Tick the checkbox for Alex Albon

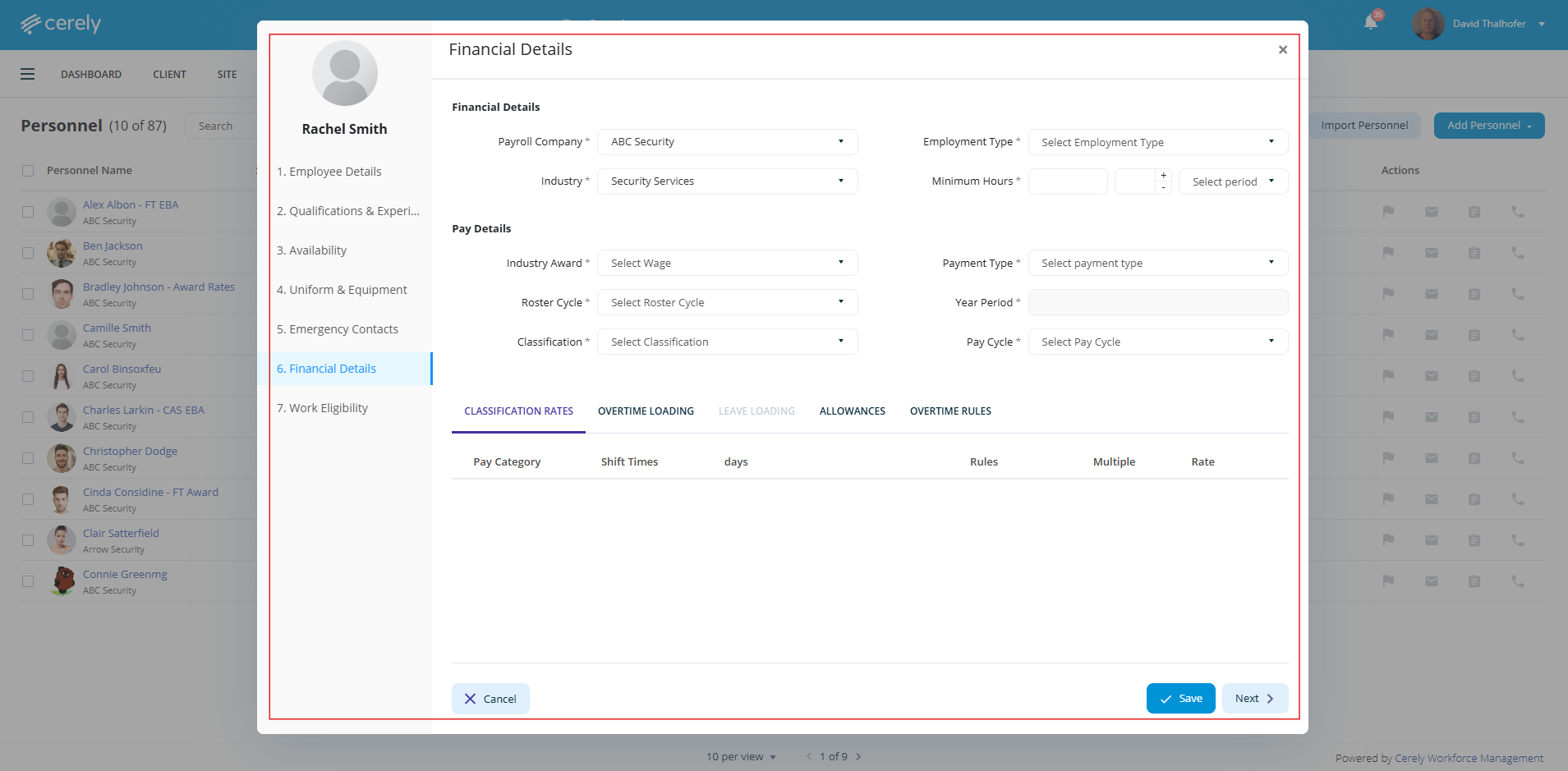(28, 212)
